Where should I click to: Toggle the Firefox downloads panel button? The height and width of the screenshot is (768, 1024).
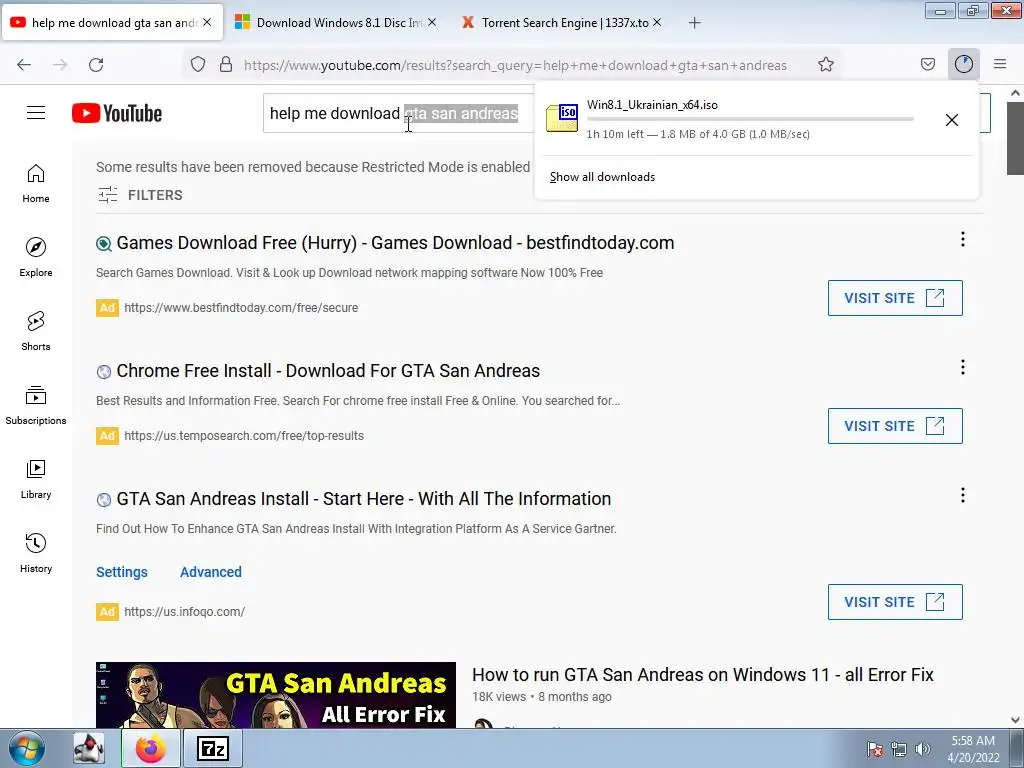(x=964, y=64)
